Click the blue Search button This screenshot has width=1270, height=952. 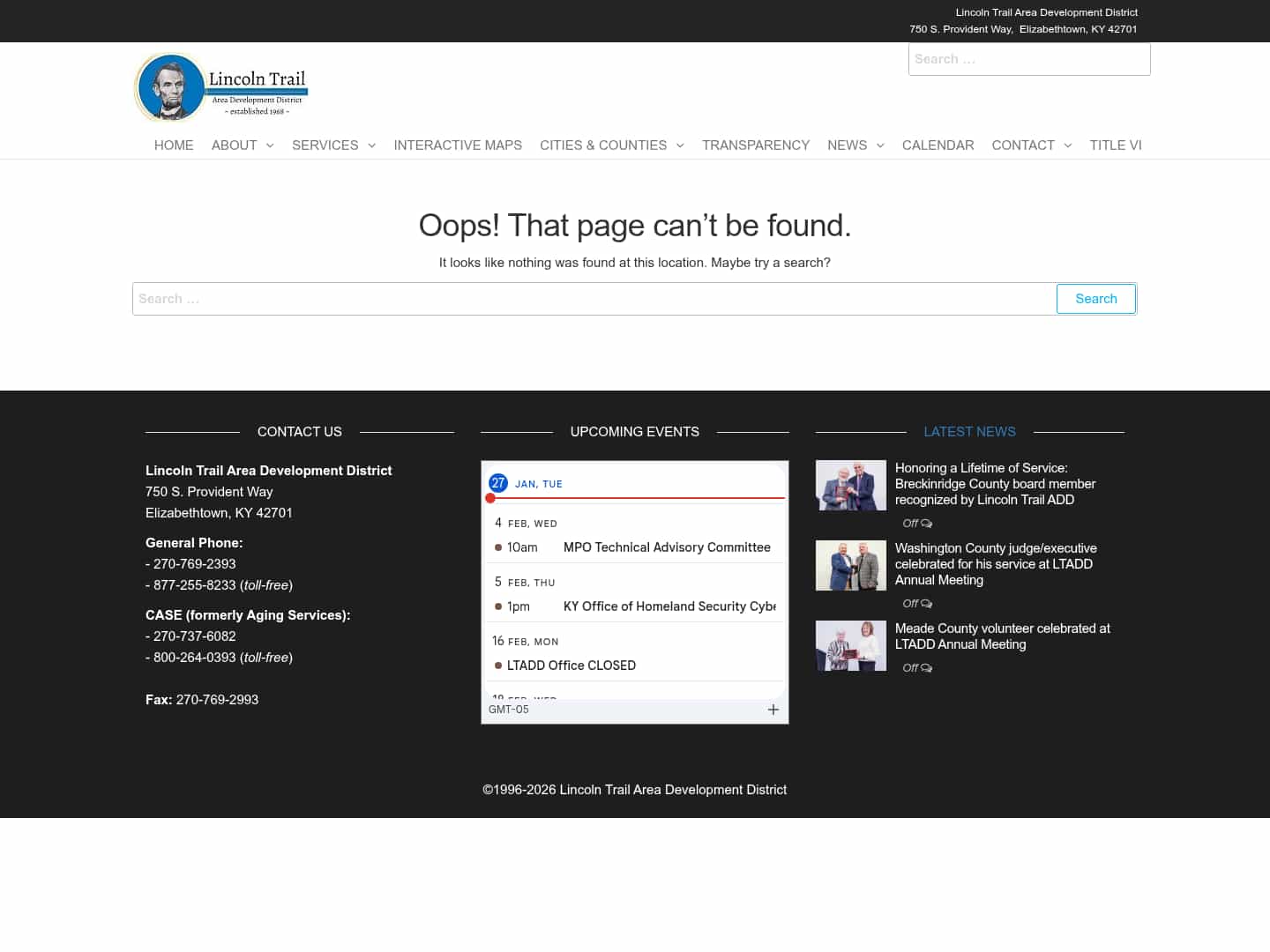(1095, 298)
